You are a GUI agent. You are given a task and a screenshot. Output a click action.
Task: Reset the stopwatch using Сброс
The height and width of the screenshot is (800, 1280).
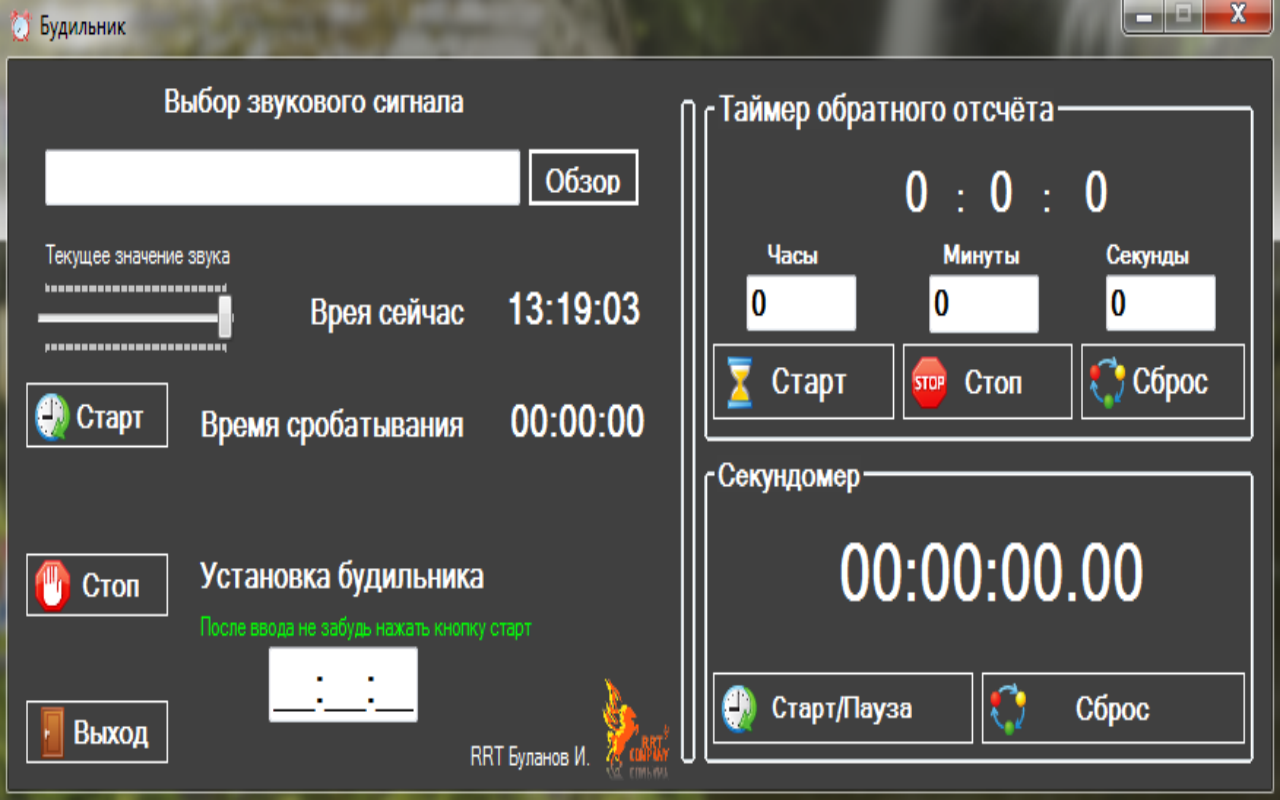pos(1113,707)
